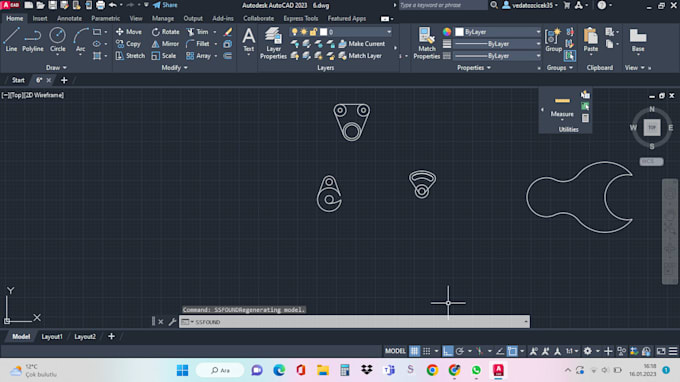
Task: Click the Scale tool
Action: [x=164, y=56]
